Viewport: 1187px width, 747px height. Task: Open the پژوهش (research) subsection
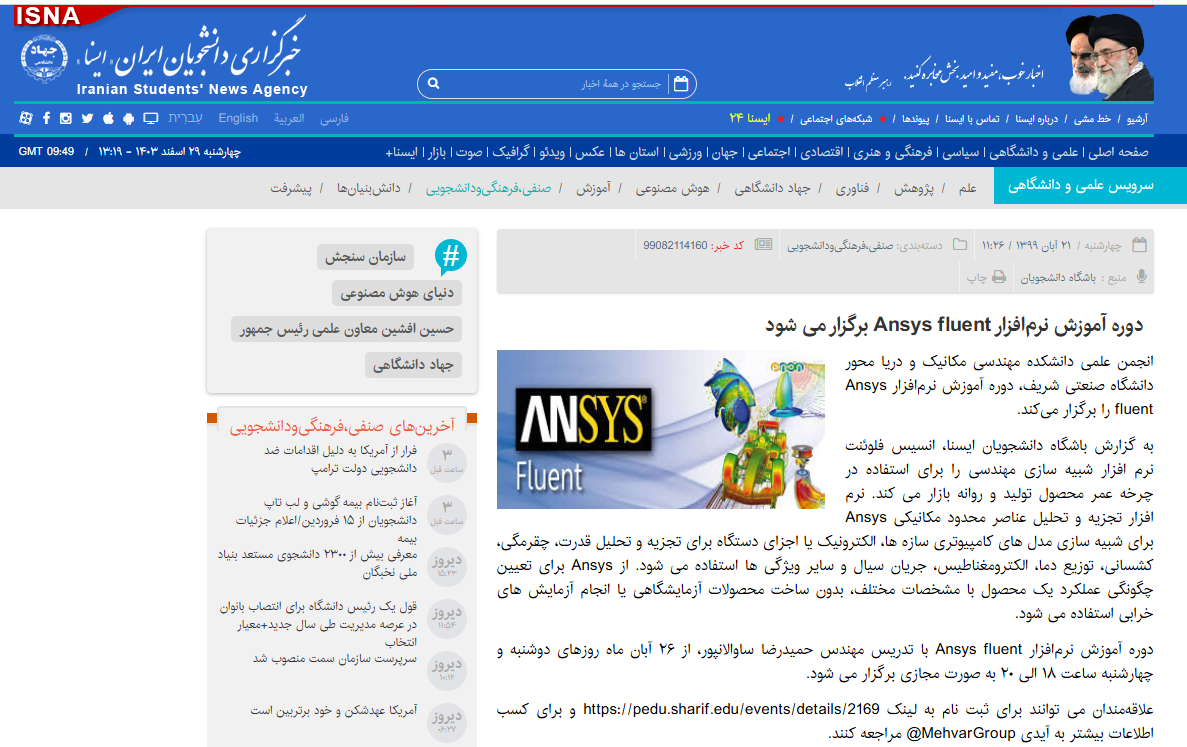(x=914, y=188)
